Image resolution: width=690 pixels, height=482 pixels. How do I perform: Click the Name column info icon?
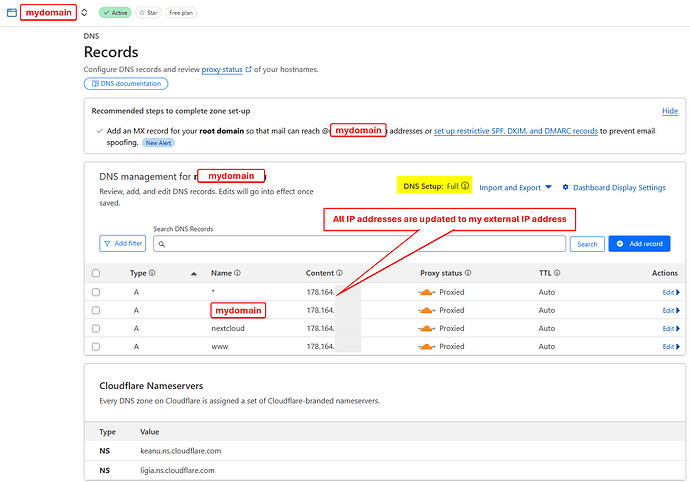[x=238, y=273]
